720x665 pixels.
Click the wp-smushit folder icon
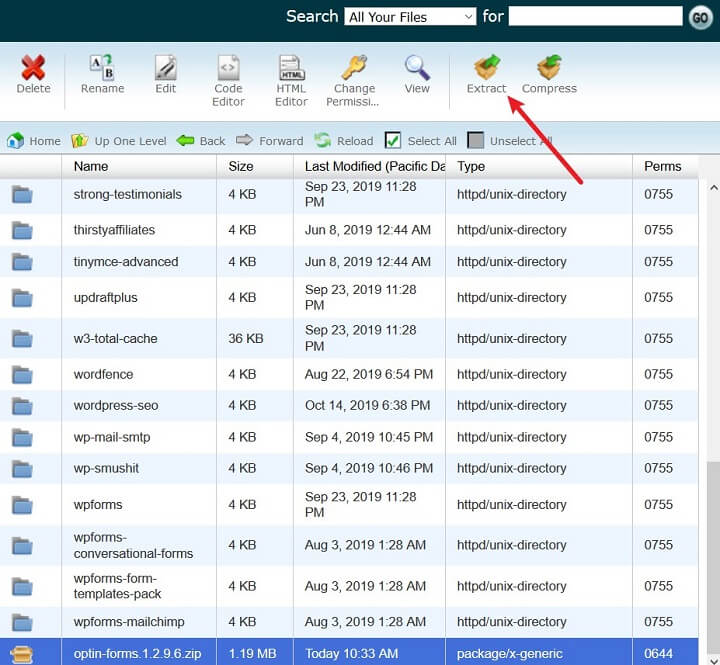tap(22, 469)
